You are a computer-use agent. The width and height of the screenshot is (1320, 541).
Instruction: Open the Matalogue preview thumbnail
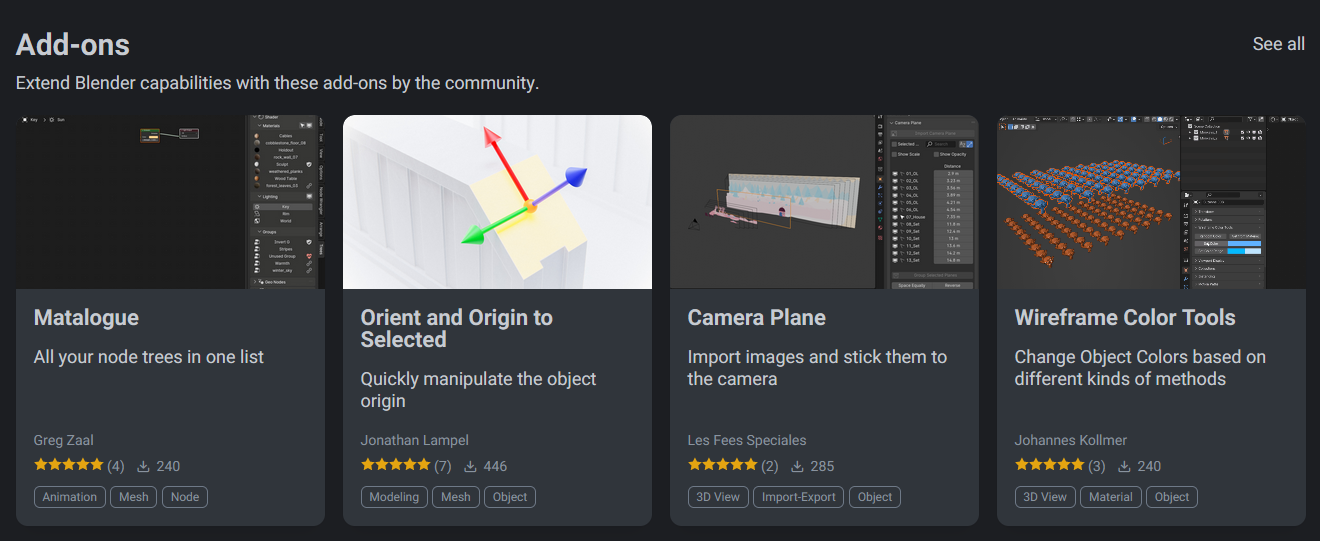coord(170,202)
